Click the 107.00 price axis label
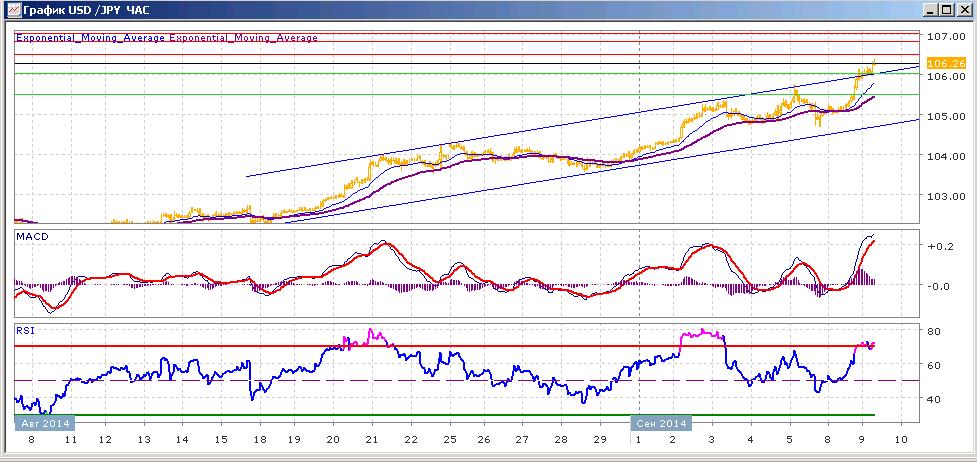Image resolution: width=977 pixels, height=462 pixels. pyautogui.click(x=946, y=36)
